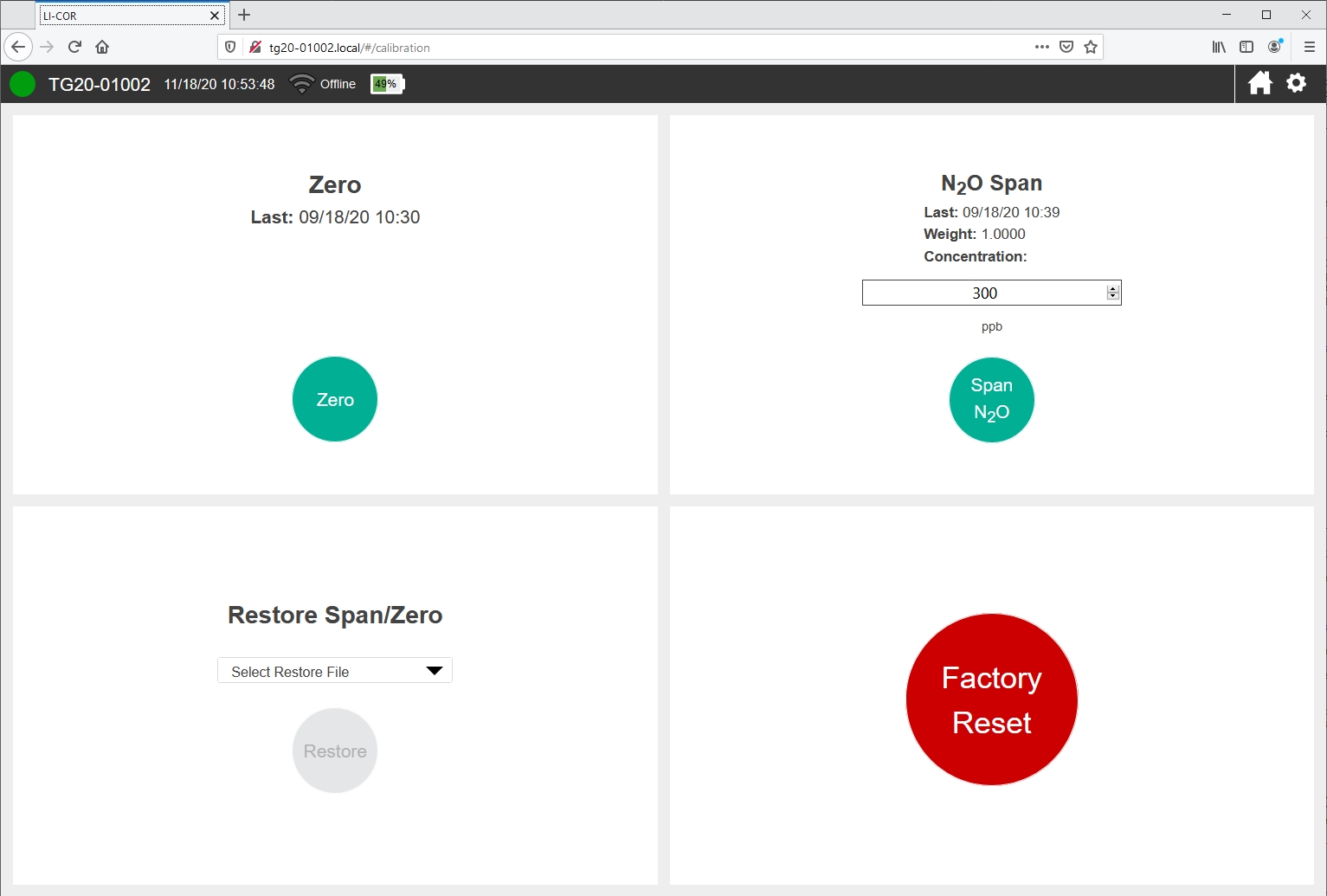Click the Zero last date 09/18/20 10:30
This screenshot has width=1327, height=896.
click(x=359, y=217)
